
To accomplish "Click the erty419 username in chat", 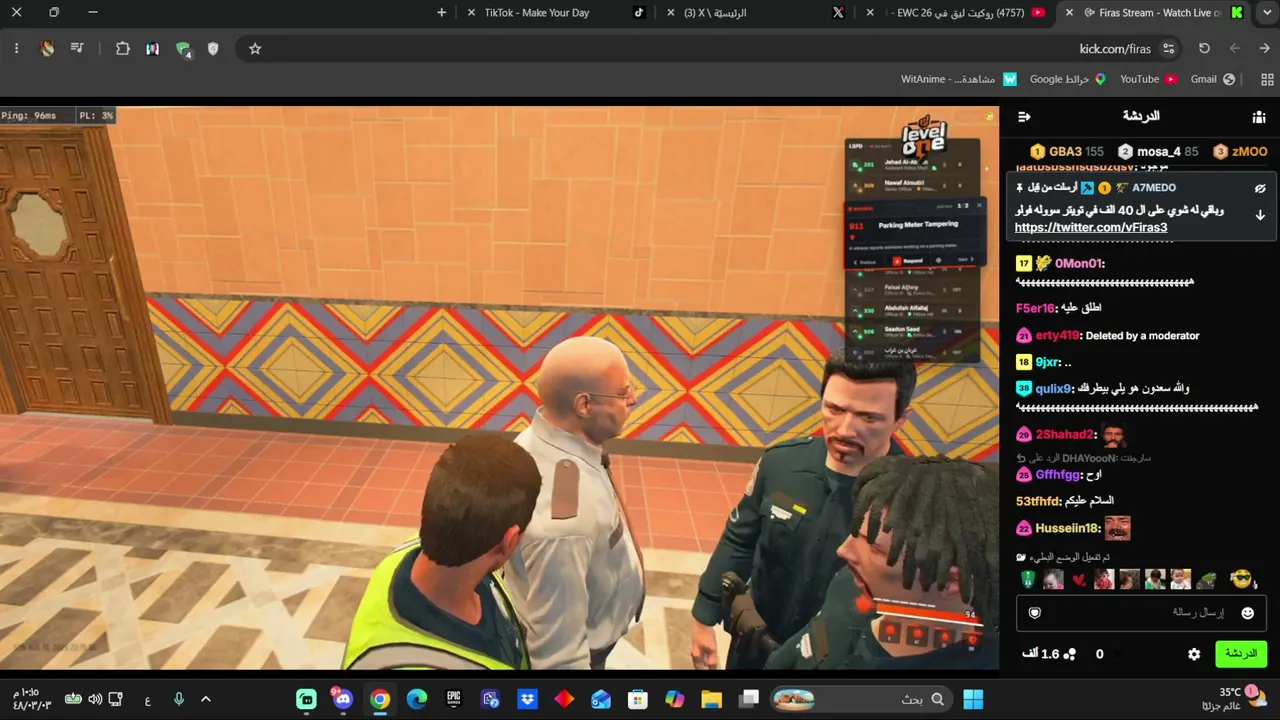I will (x=1057, y=336).
